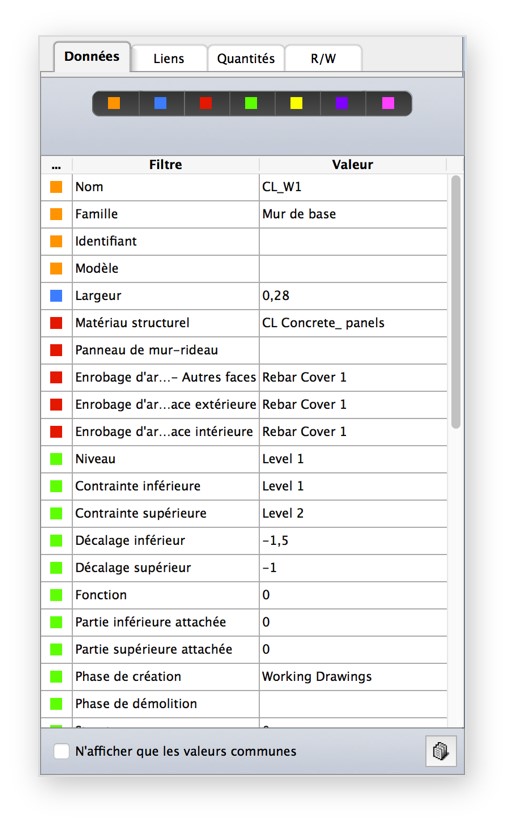Select the yellow category filter in toolbar
The height and width of the screenshot is (827, 513).
(296, 103)
